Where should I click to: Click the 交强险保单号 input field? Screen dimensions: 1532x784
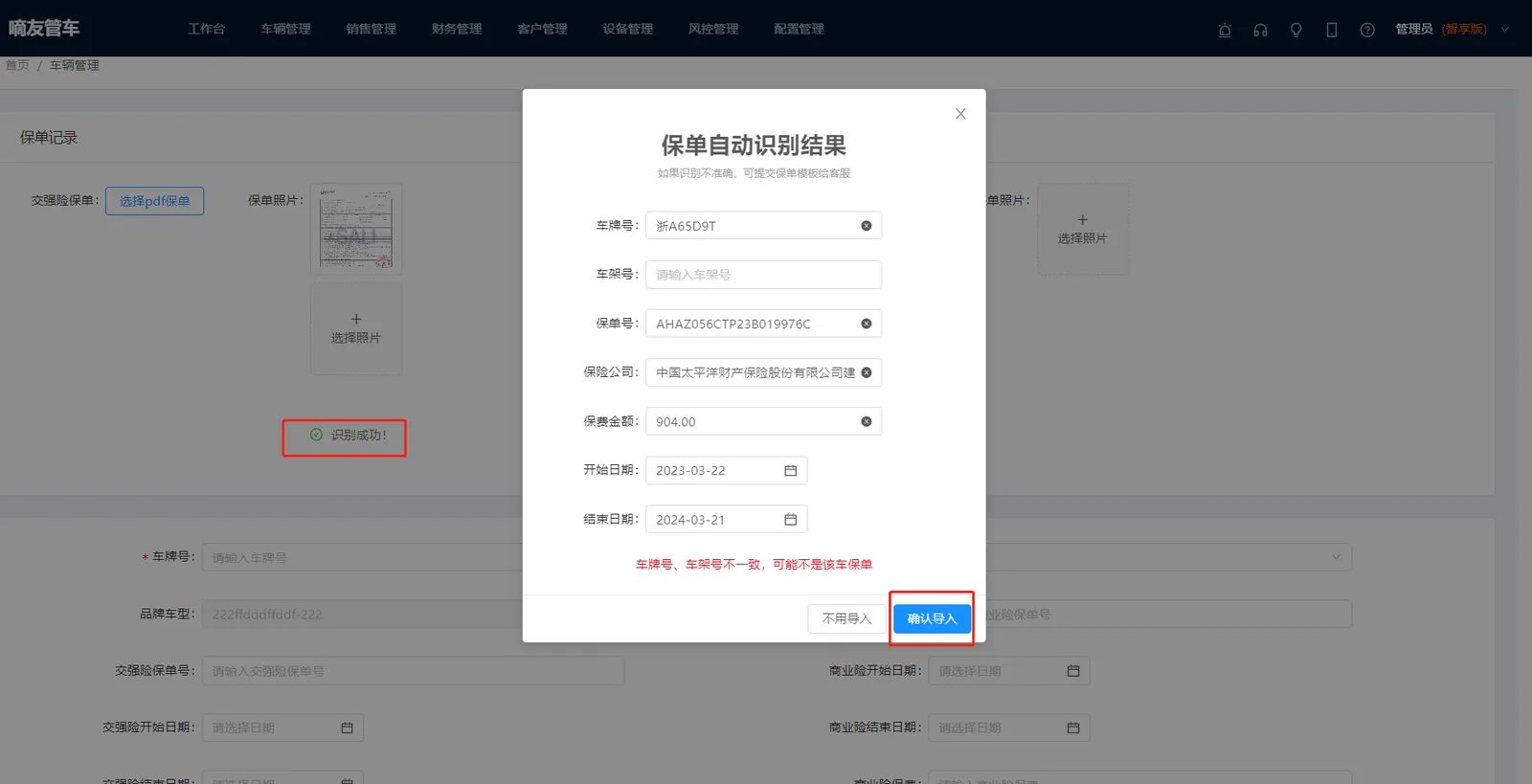pyautogui.click(x=413, y=671)
